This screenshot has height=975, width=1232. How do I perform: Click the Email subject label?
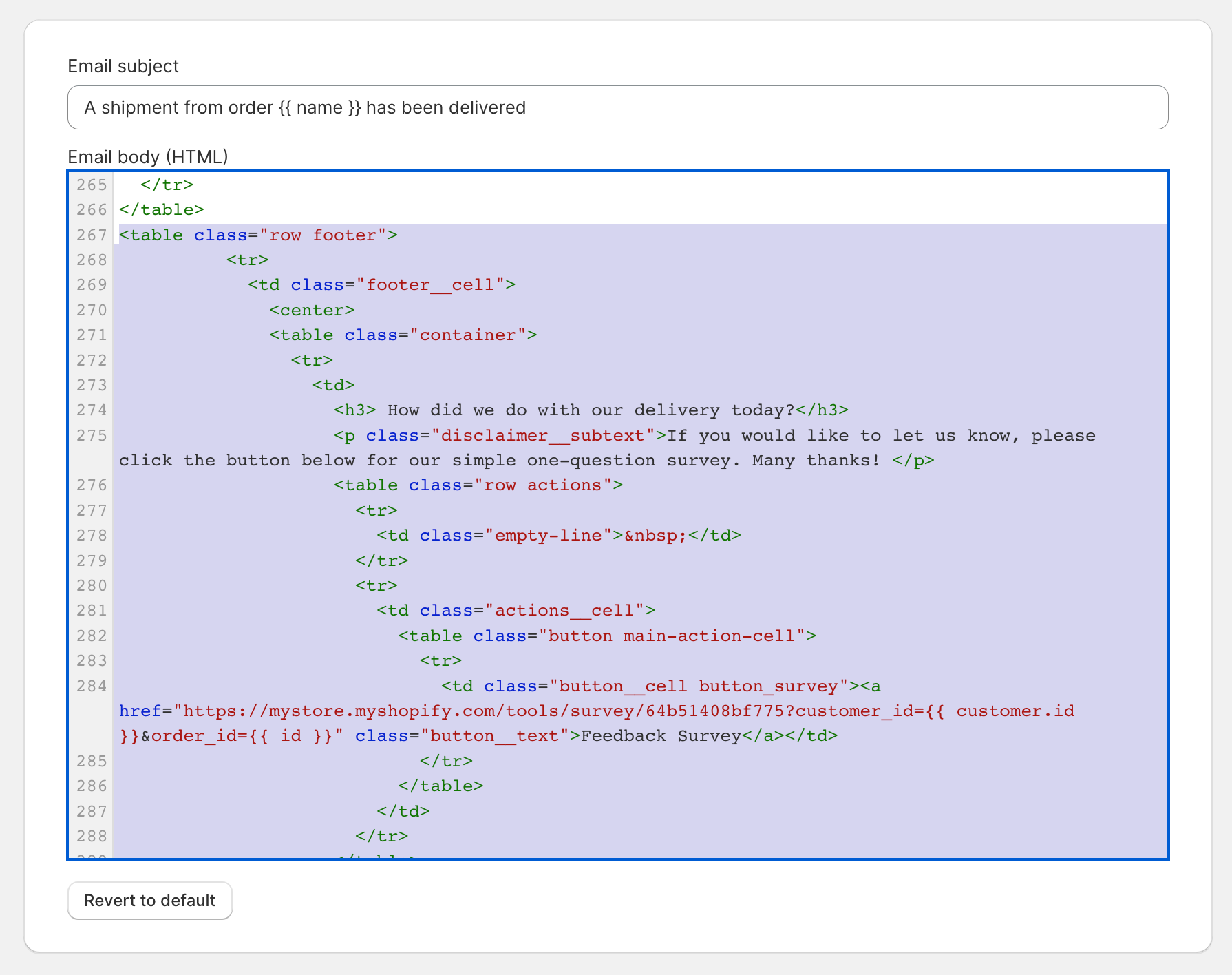pos(123,66)
